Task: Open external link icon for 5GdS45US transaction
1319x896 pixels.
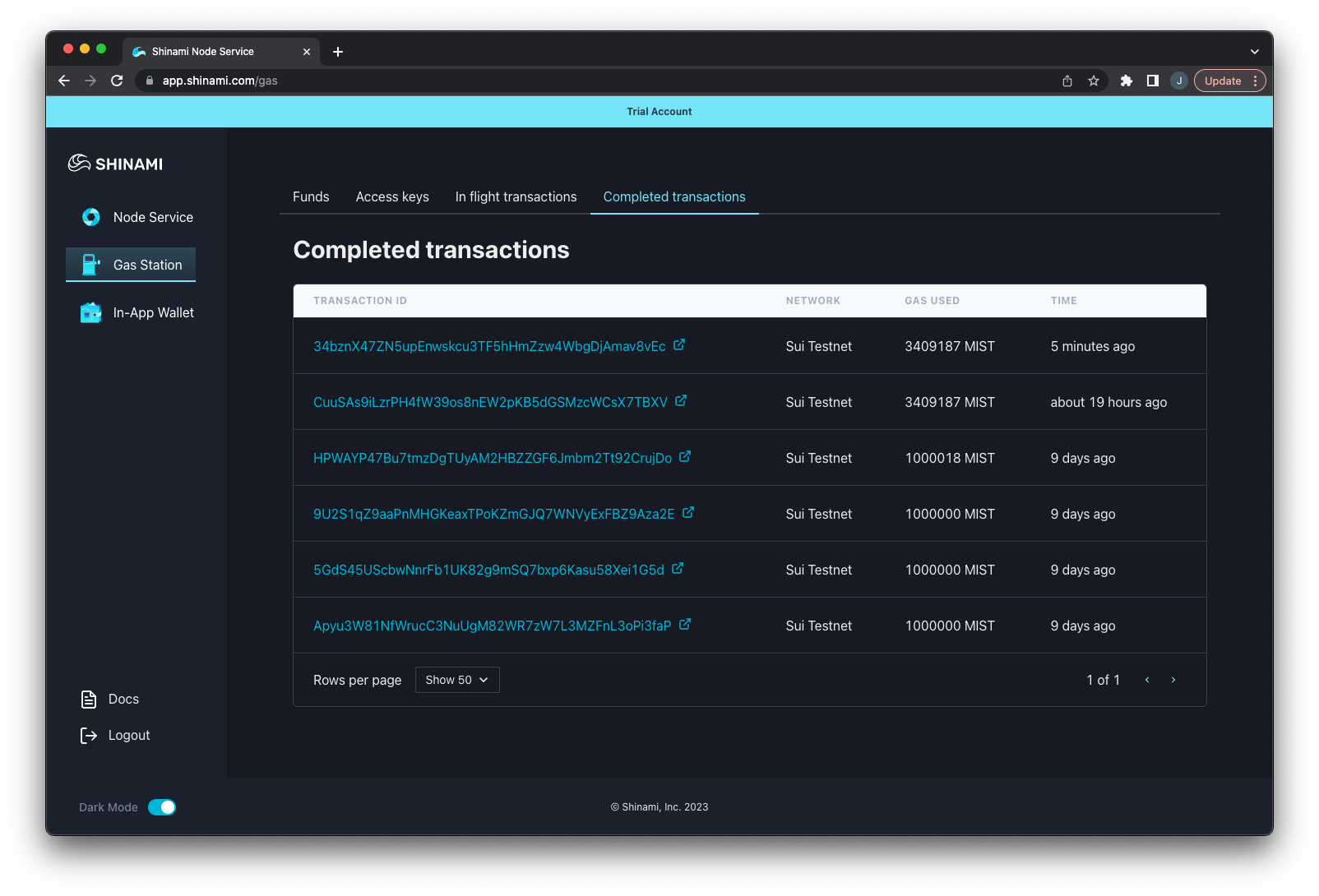Action: [678, 569]
